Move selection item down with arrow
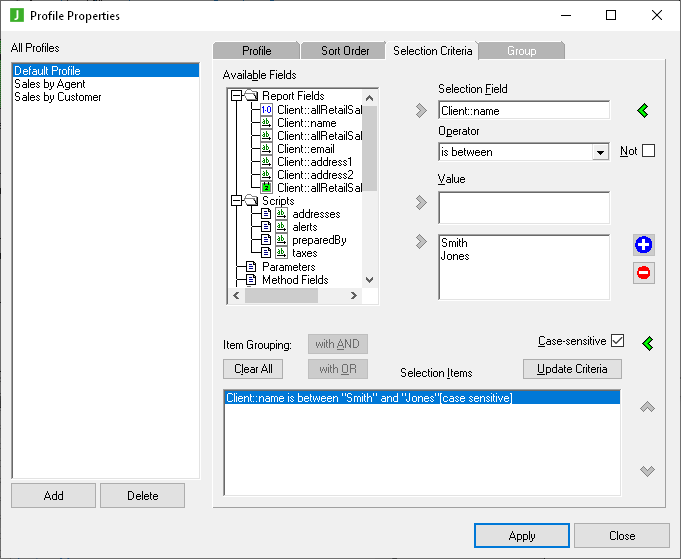 [x=647, y=471]
